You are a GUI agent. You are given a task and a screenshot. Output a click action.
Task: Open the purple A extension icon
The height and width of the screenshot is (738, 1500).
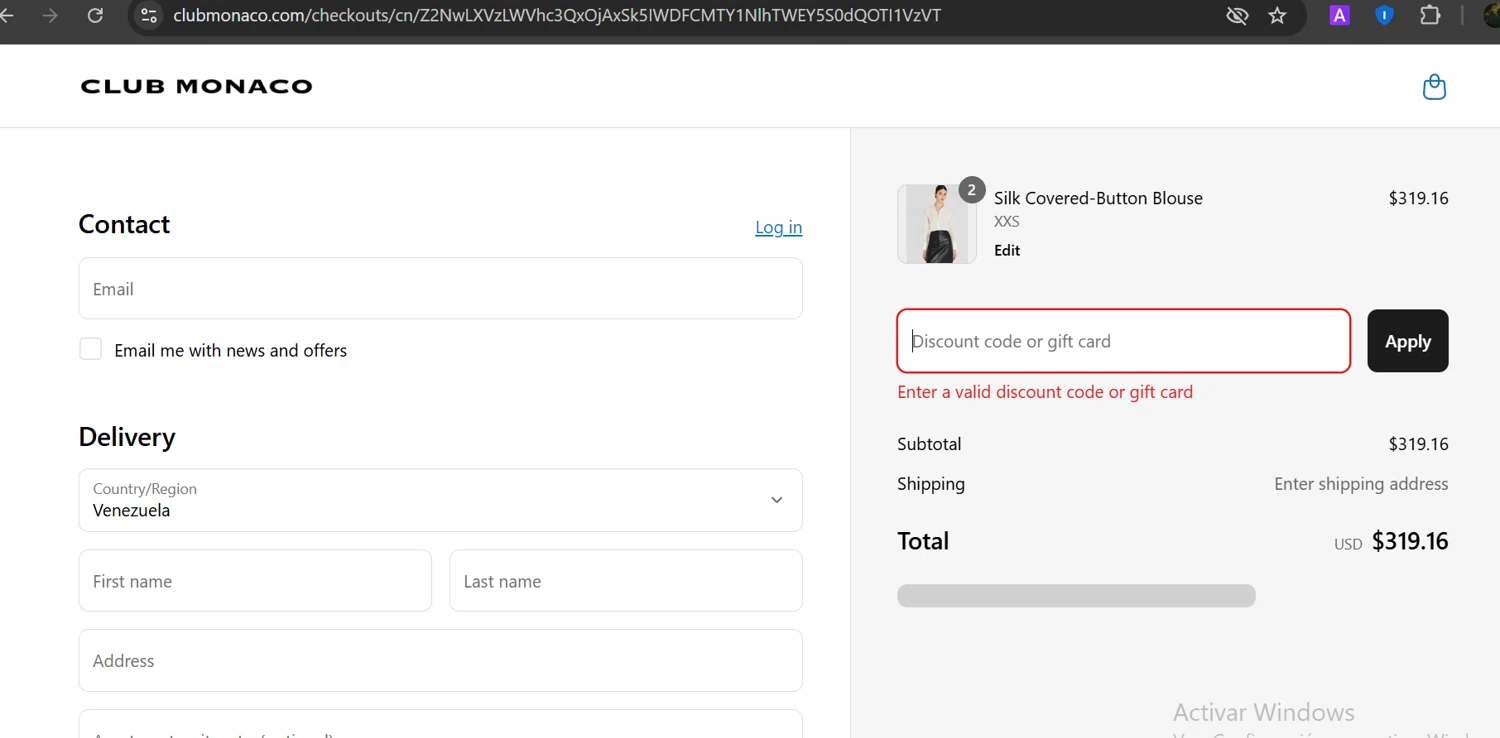click(x=1339, y=15)
